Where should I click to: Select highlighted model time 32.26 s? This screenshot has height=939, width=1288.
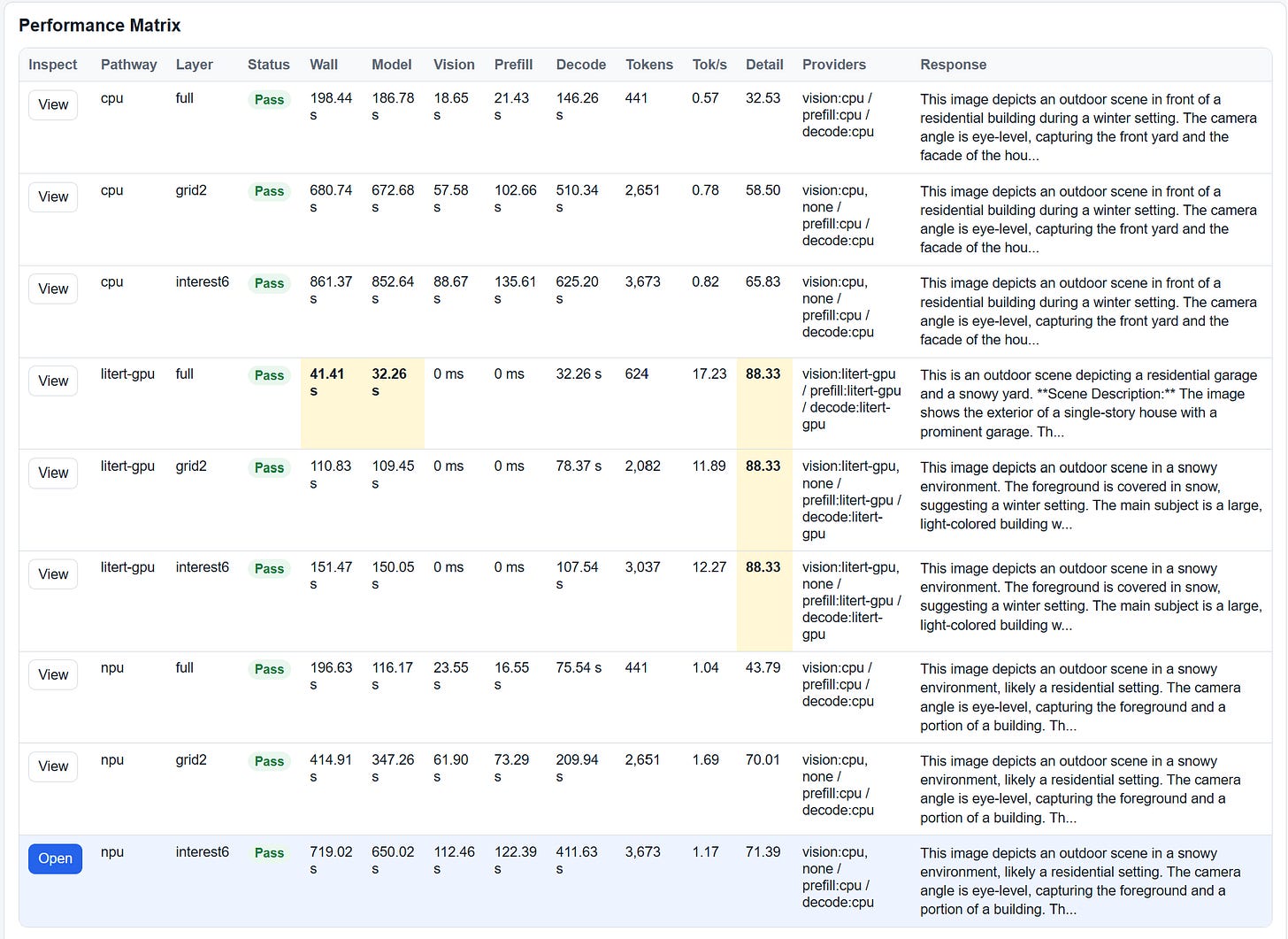point(388,382)
